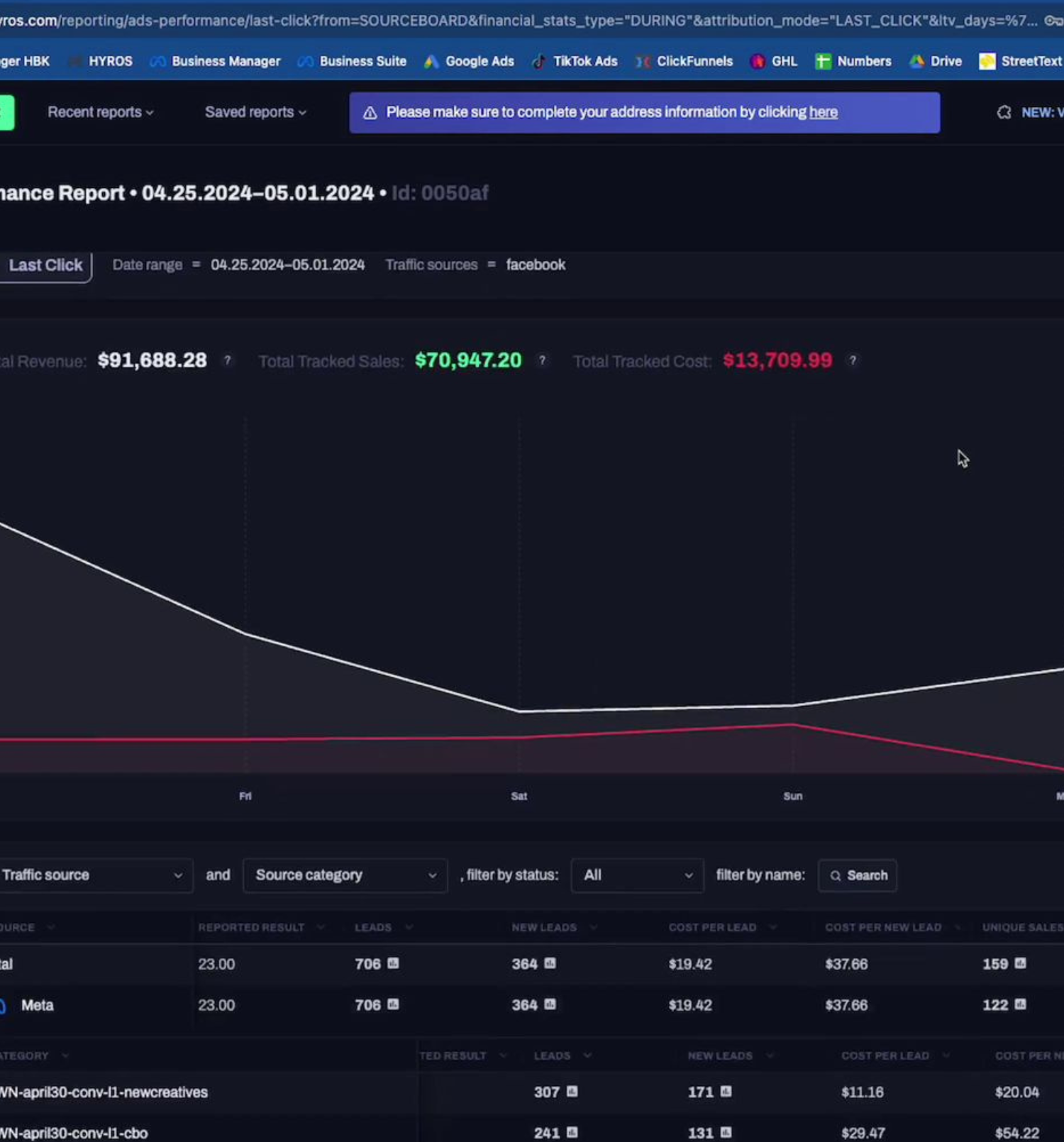Expand the Saved reports dropdown
Screen dimensions: 1064x1142
(x=255, y=112)
